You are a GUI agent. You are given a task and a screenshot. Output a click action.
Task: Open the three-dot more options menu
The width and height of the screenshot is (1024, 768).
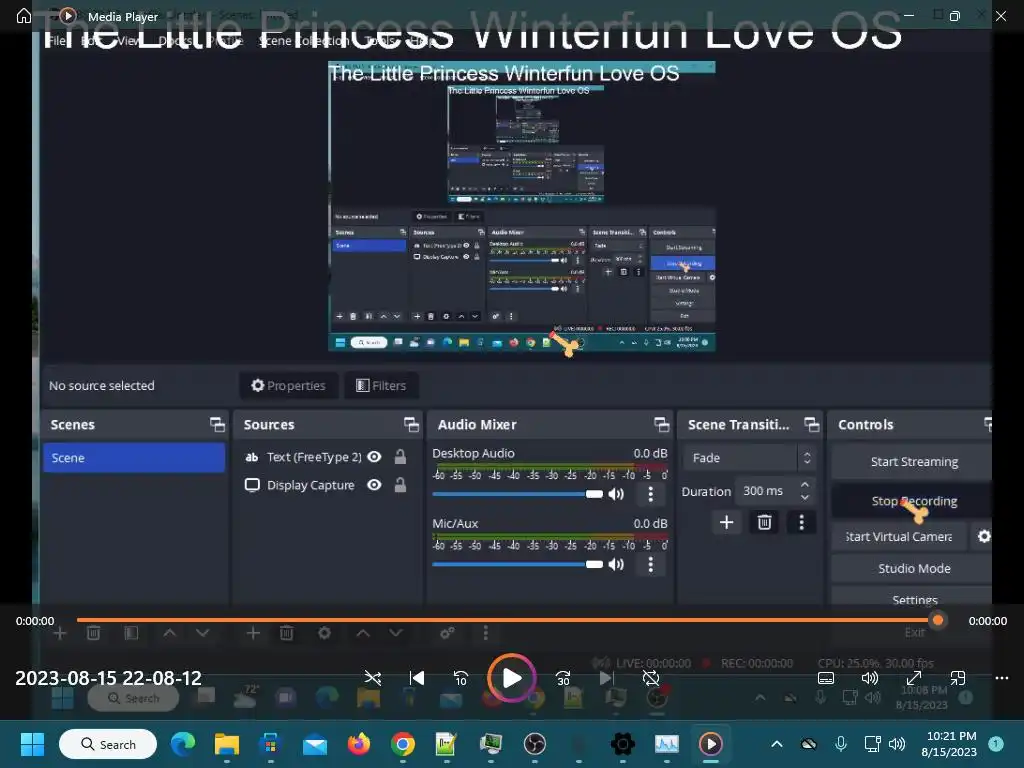[x=1002, y=678]
